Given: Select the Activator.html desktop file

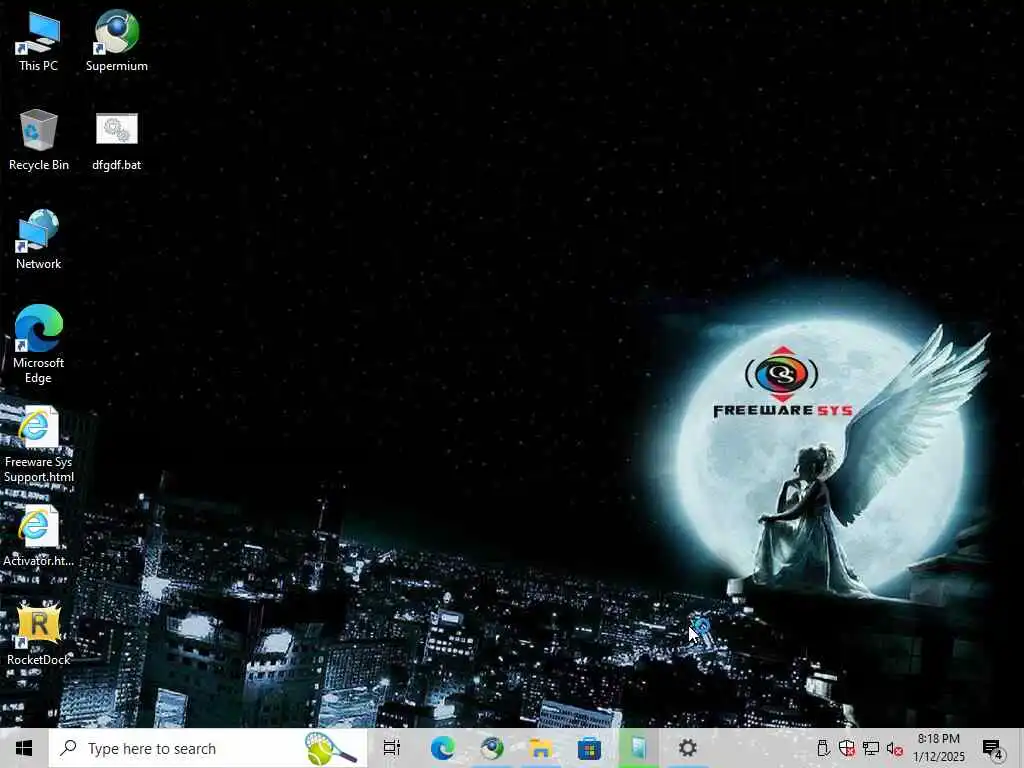Looking at the screenshot, I should click(39, 536).
